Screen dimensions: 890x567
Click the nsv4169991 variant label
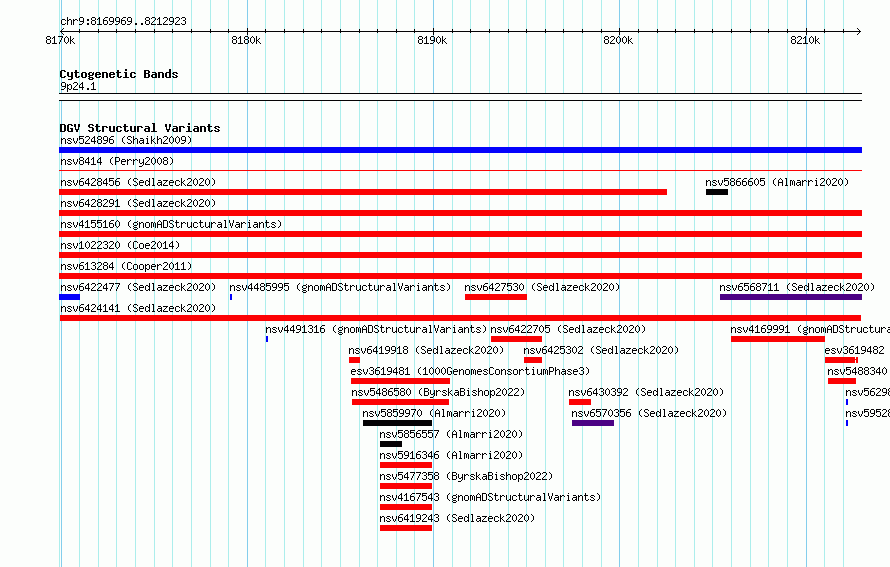(x=810, y=329)
